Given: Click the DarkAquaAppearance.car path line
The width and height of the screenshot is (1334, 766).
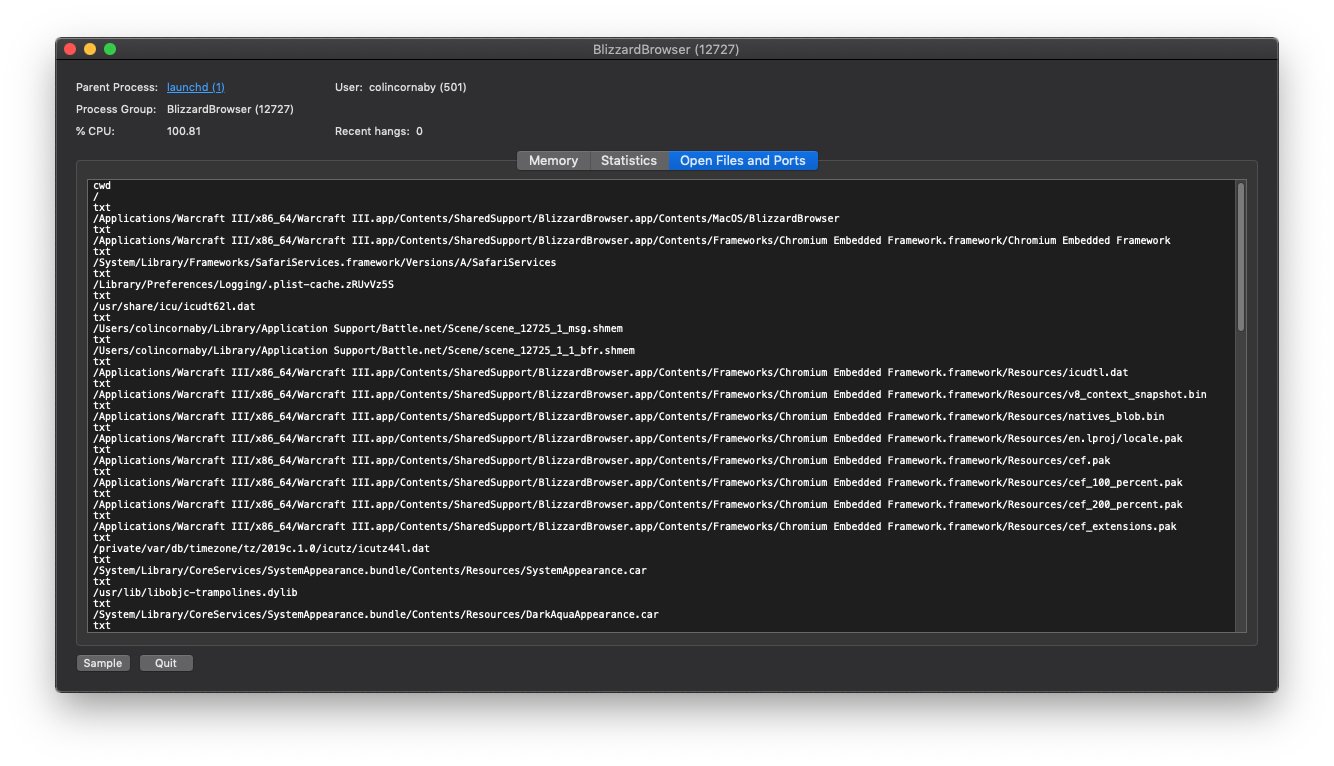Looking at the screenshot, I should tap(375, 614).
